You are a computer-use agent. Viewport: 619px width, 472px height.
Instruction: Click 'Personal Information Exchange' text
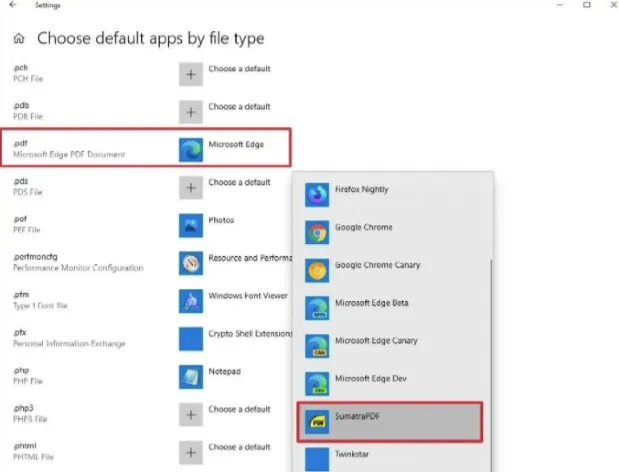[69, 344]
